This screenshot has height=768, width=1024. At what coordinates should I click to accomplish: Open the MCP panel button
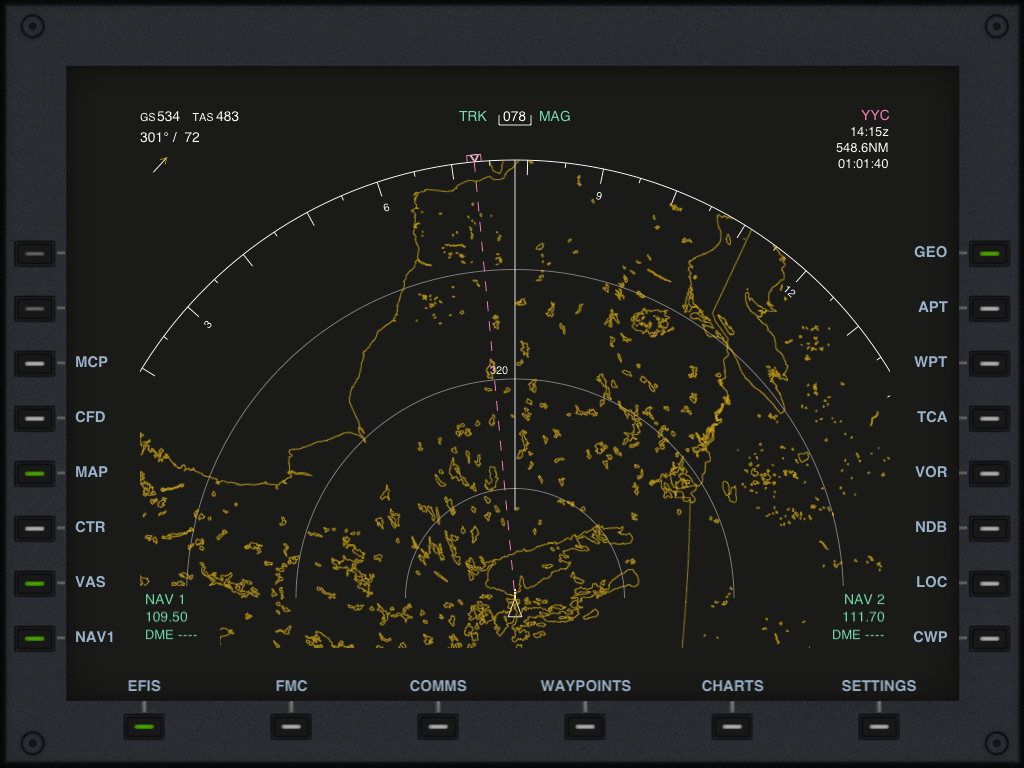[x=35, y=364]
